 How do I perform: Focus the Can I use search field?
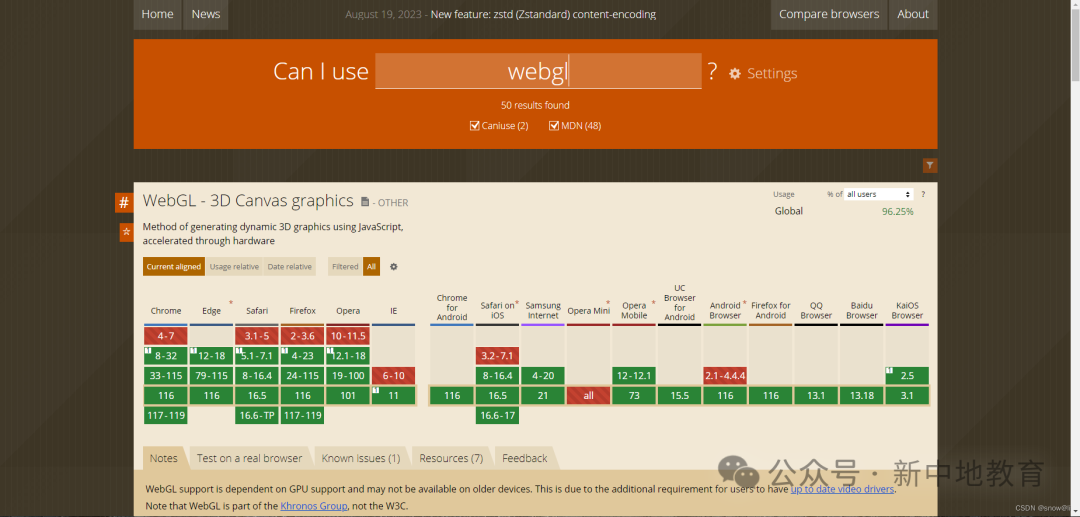[x=538, y=71]
